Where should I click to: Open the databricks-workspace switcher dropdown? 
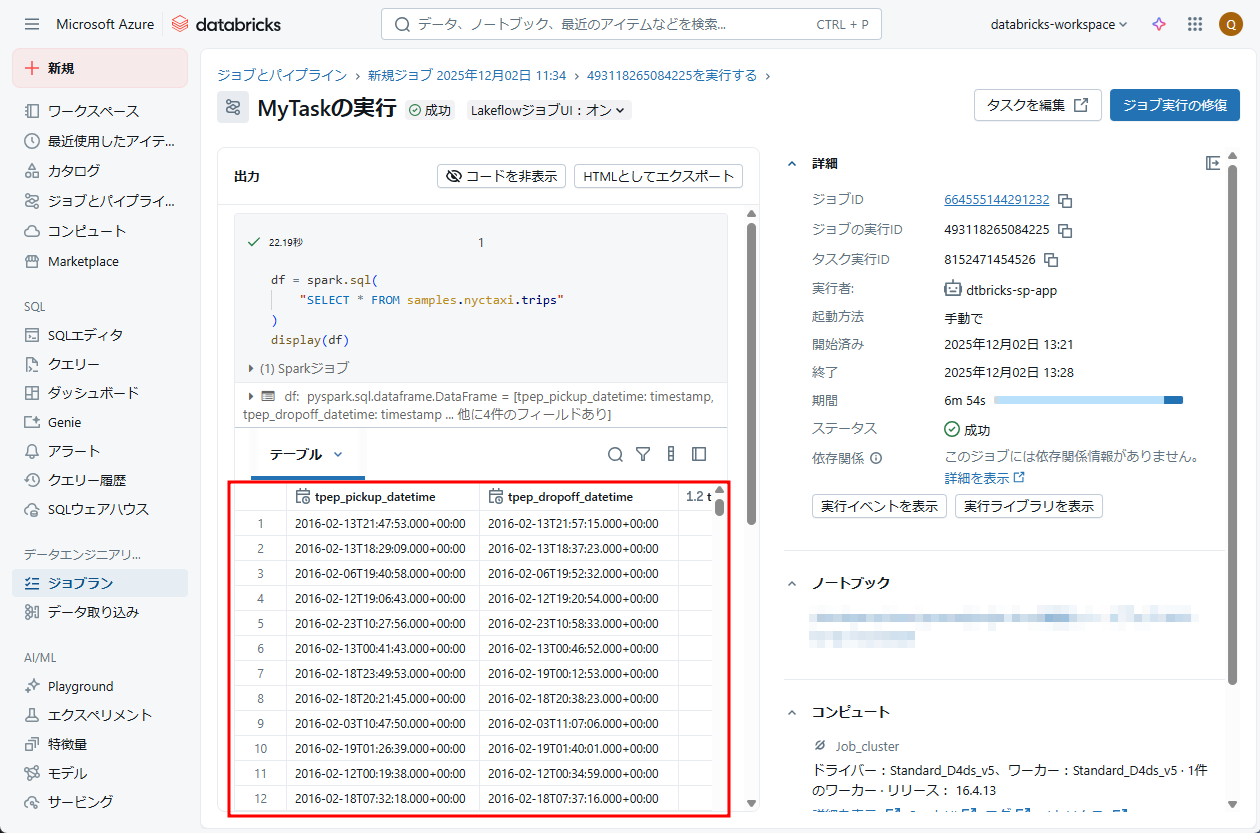click(x=1058, y=24)
